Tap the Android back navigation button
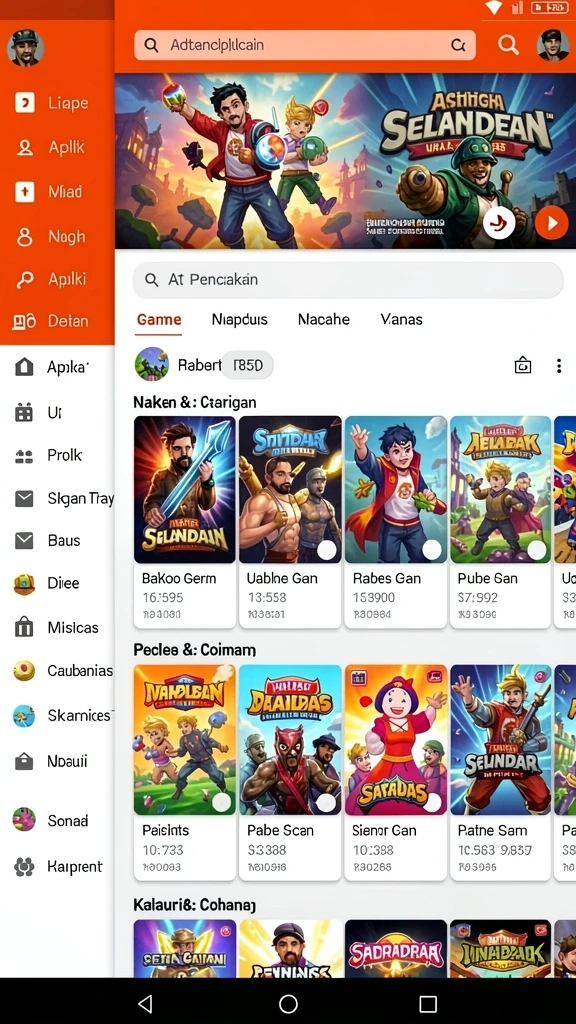 (x=145, y=1003)
